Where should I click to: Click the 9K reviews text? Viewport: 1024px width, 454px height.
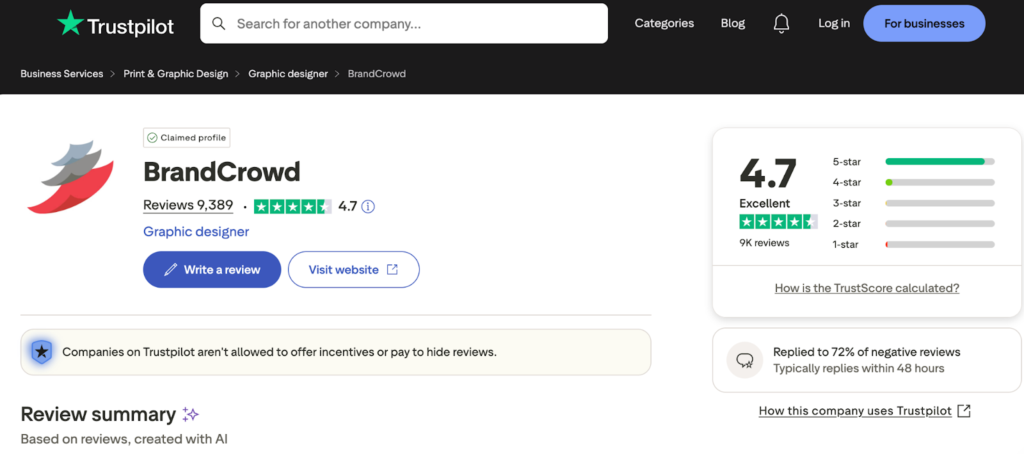(764, 243)
